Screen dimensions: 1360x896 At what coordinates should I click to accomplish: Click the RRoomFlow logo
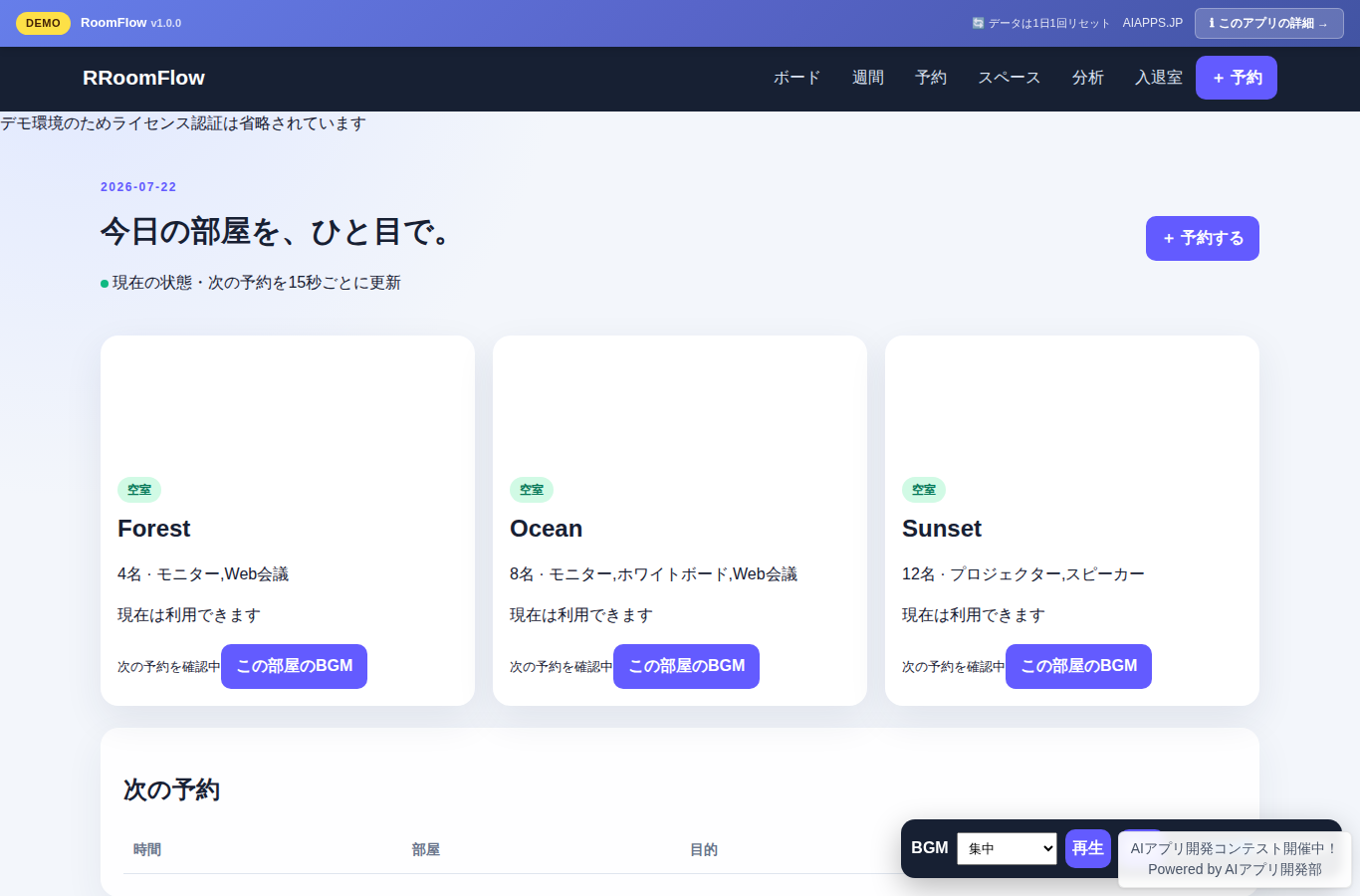143,78
